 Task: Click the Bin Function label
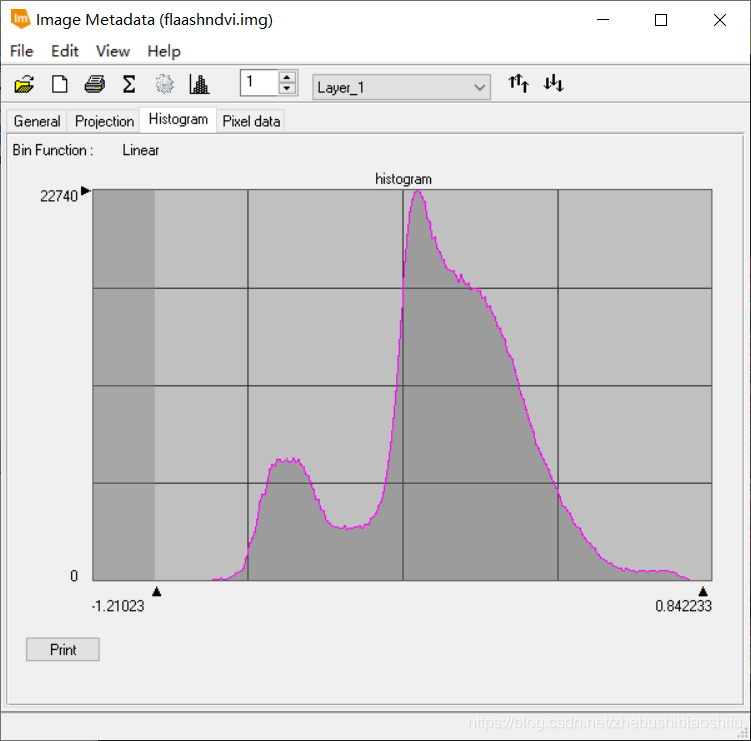click(53, 150)
